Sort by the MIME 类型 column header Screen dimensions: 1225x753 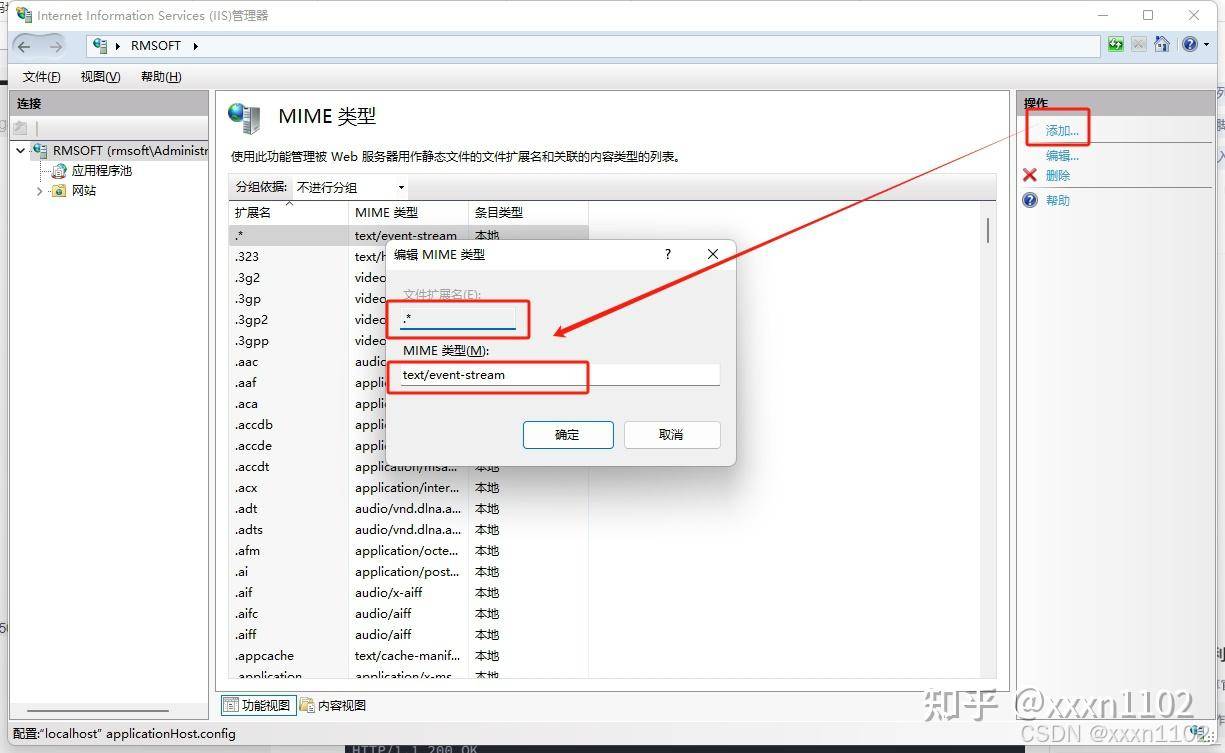click(408, 212)
